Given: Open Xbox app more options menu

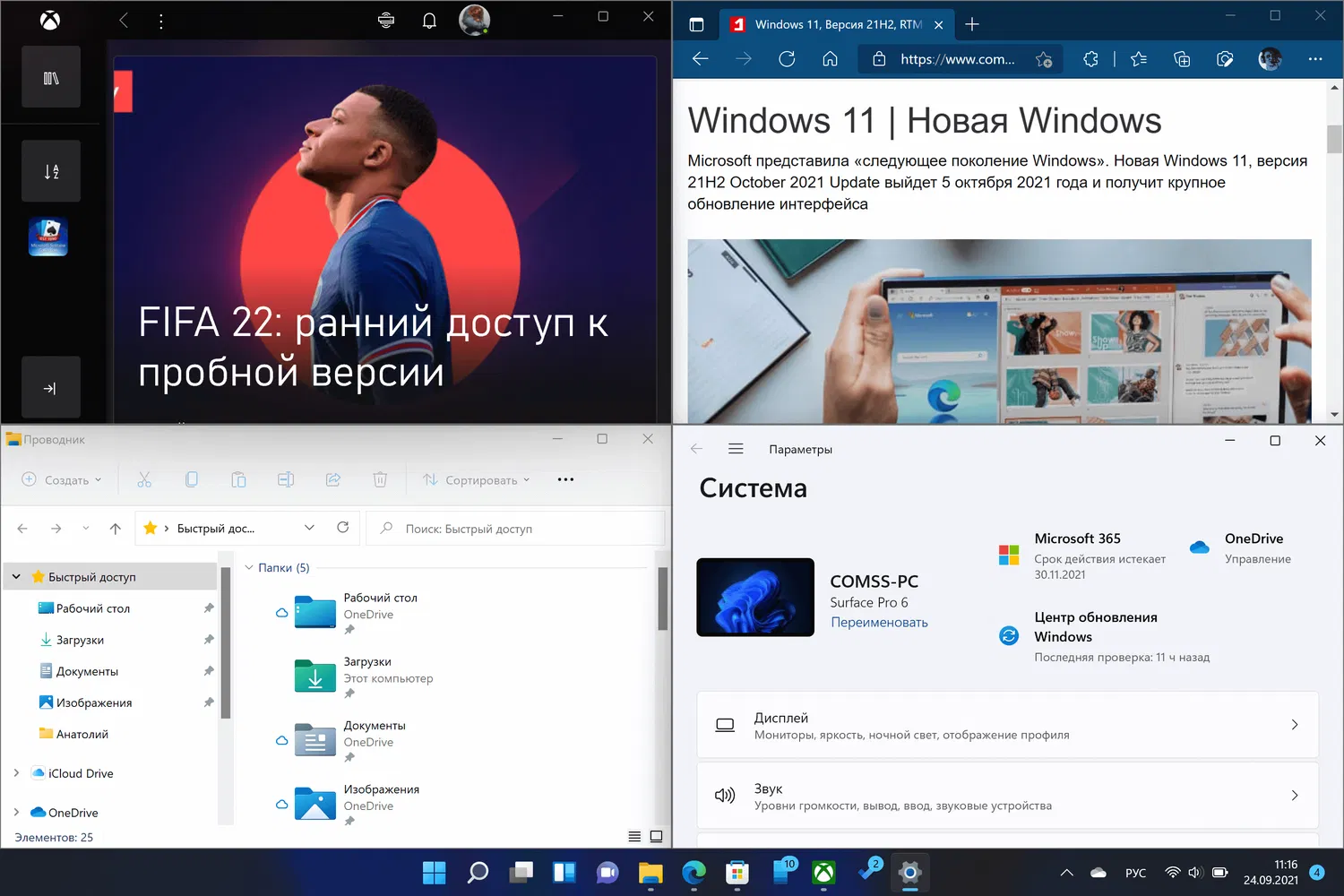Looking at the screenshot, I should 161,21.
